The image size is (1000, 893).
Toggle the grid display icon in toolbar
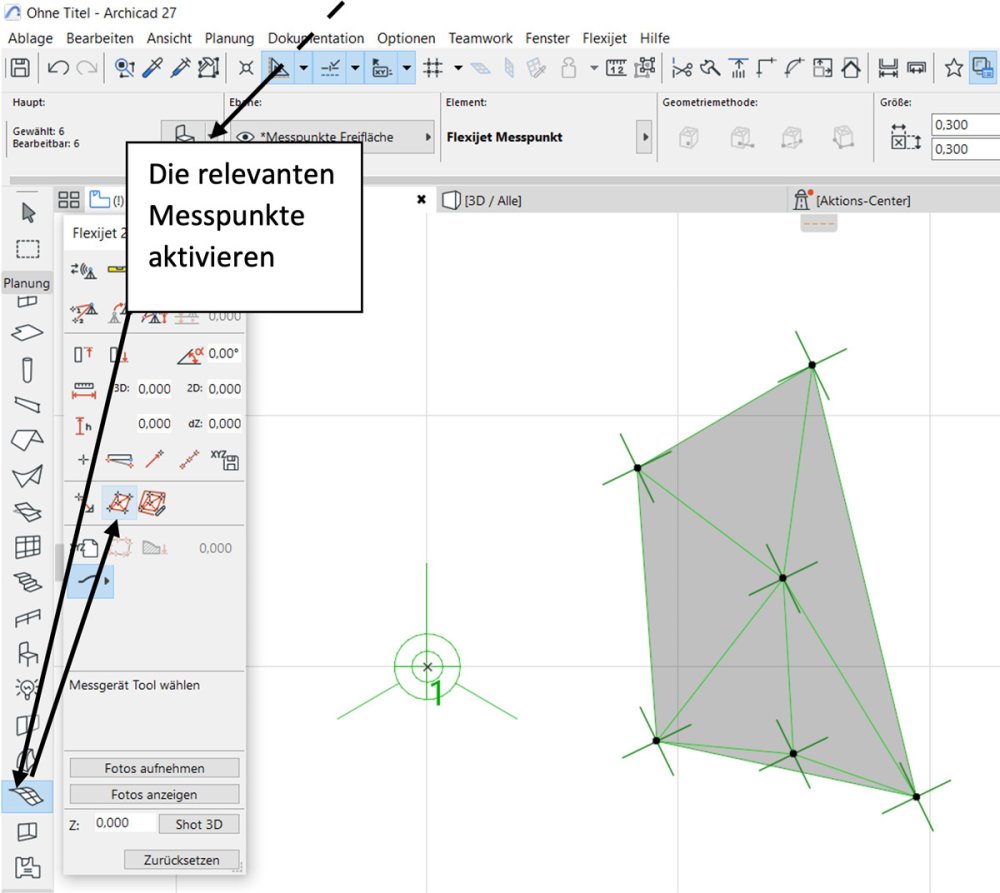click(x=433, y=68)
